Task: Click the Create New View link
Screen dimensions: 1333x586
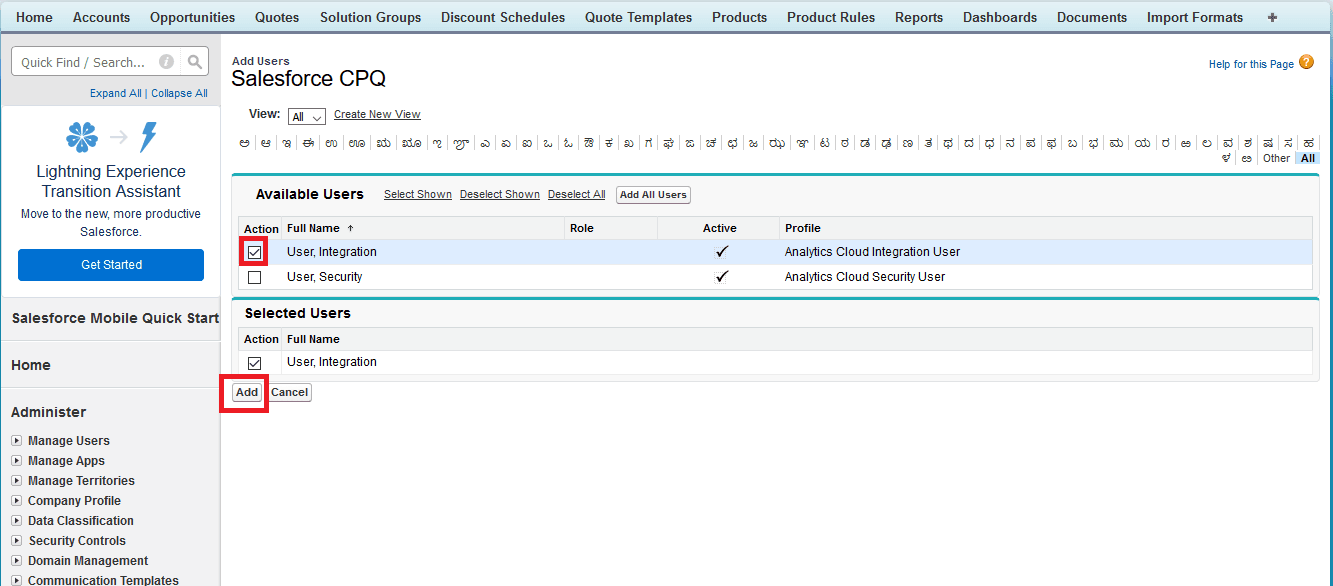Action: pyautogui.click(x=377, y=115)
